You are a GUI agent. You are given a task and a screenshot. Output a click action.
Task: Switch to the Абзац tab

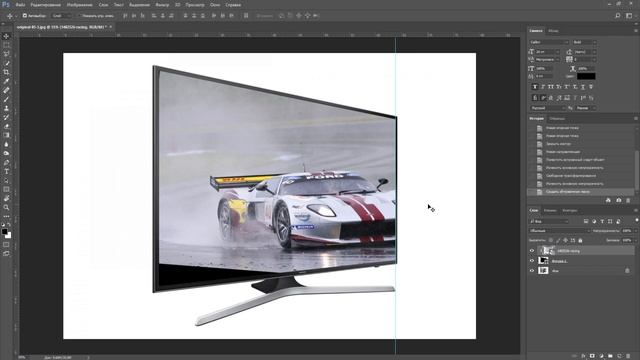553,31
